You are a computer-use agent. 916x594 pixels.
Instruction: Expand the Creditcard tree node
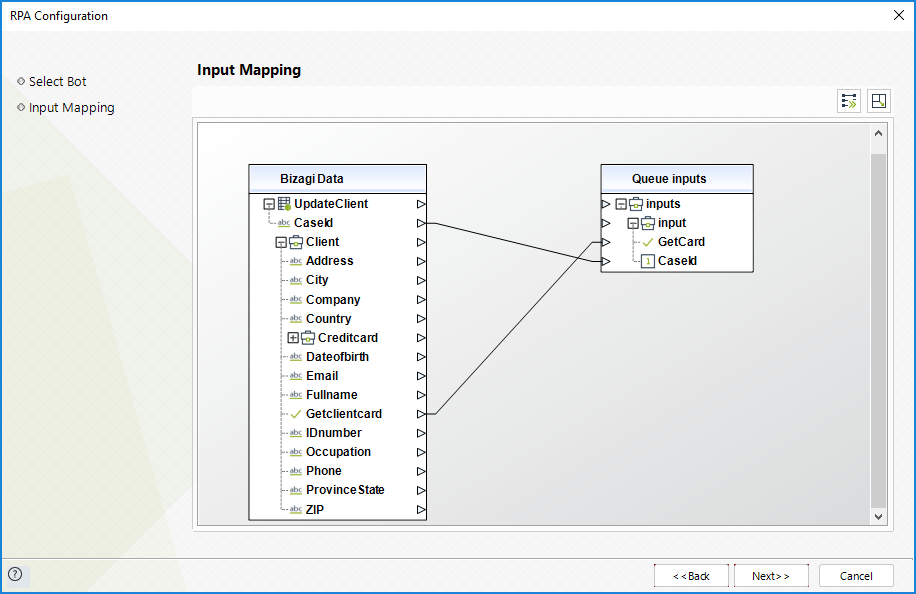[x=293, y=338]
